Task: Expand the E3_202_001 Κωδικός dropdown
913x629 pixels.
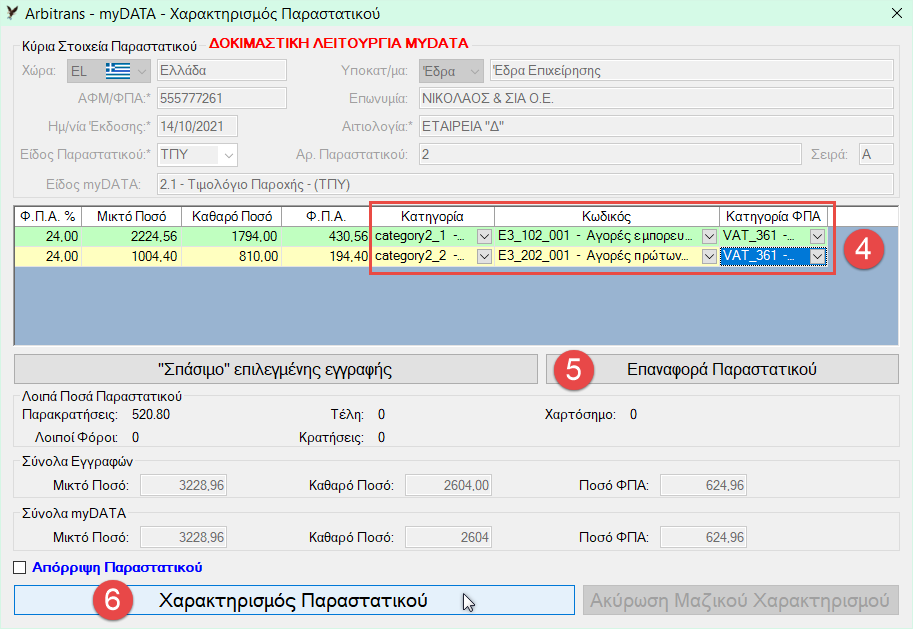Action: tap(709, 256)
